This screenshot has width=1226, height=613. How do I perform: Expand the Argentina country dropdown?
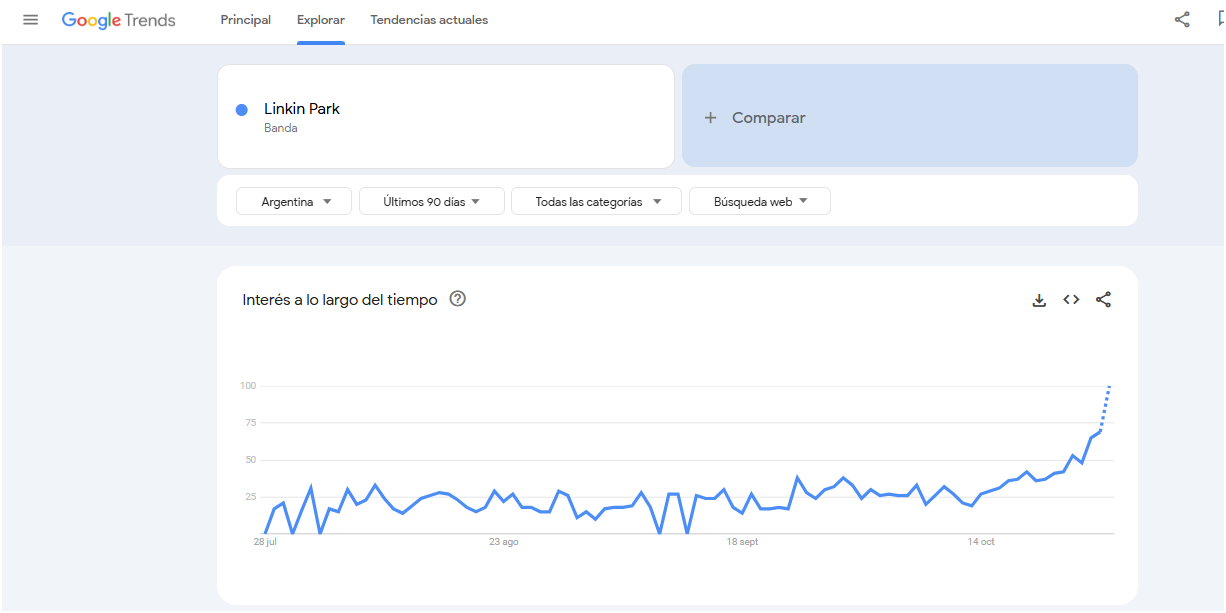pos(294,201)
